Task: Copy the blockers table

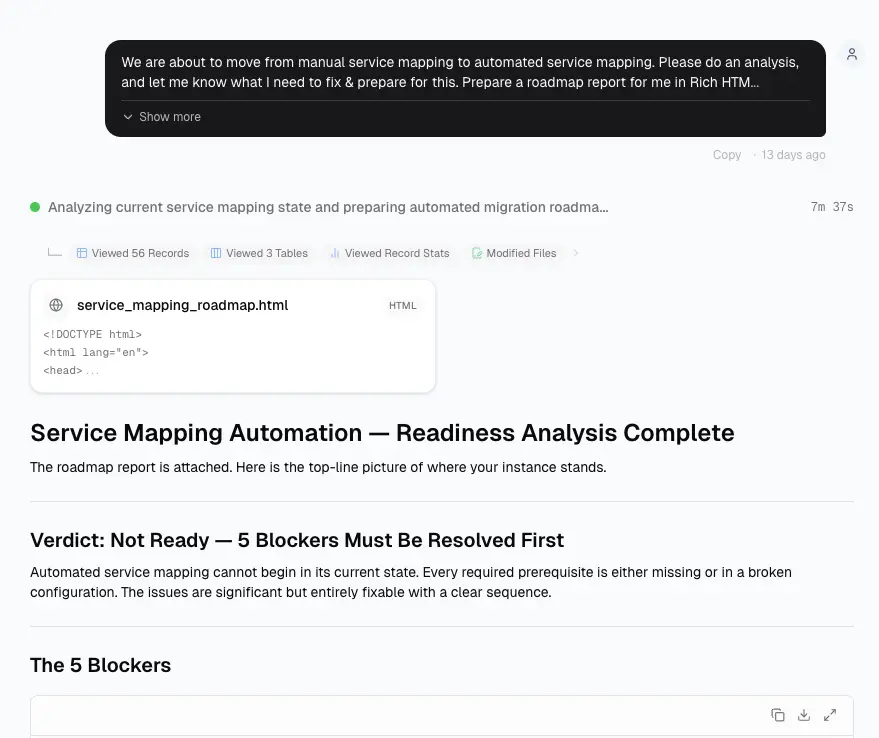Action: tap(778, 715)
